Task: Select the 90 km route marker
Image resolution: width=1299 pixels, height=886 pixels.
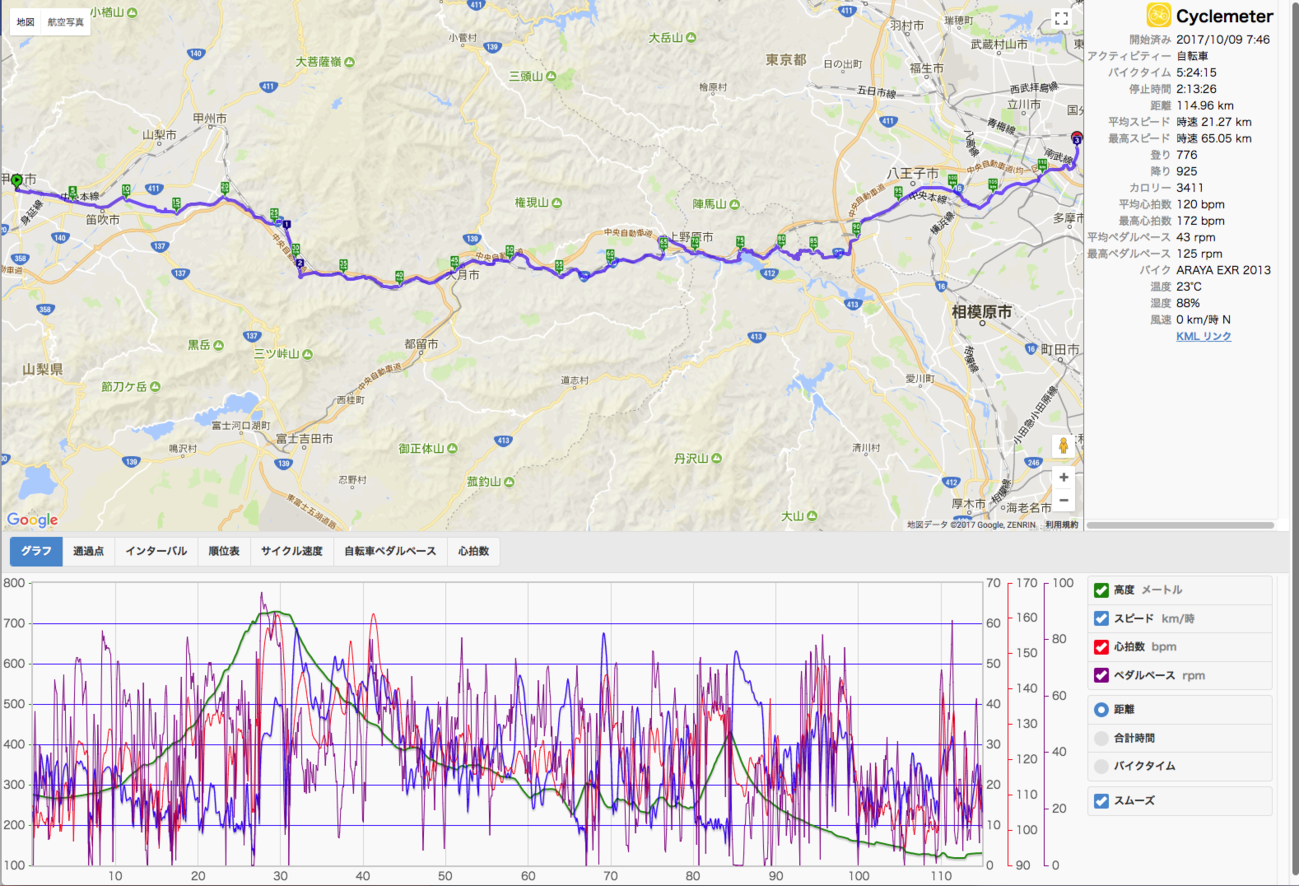Action: (x=856, y=229)
